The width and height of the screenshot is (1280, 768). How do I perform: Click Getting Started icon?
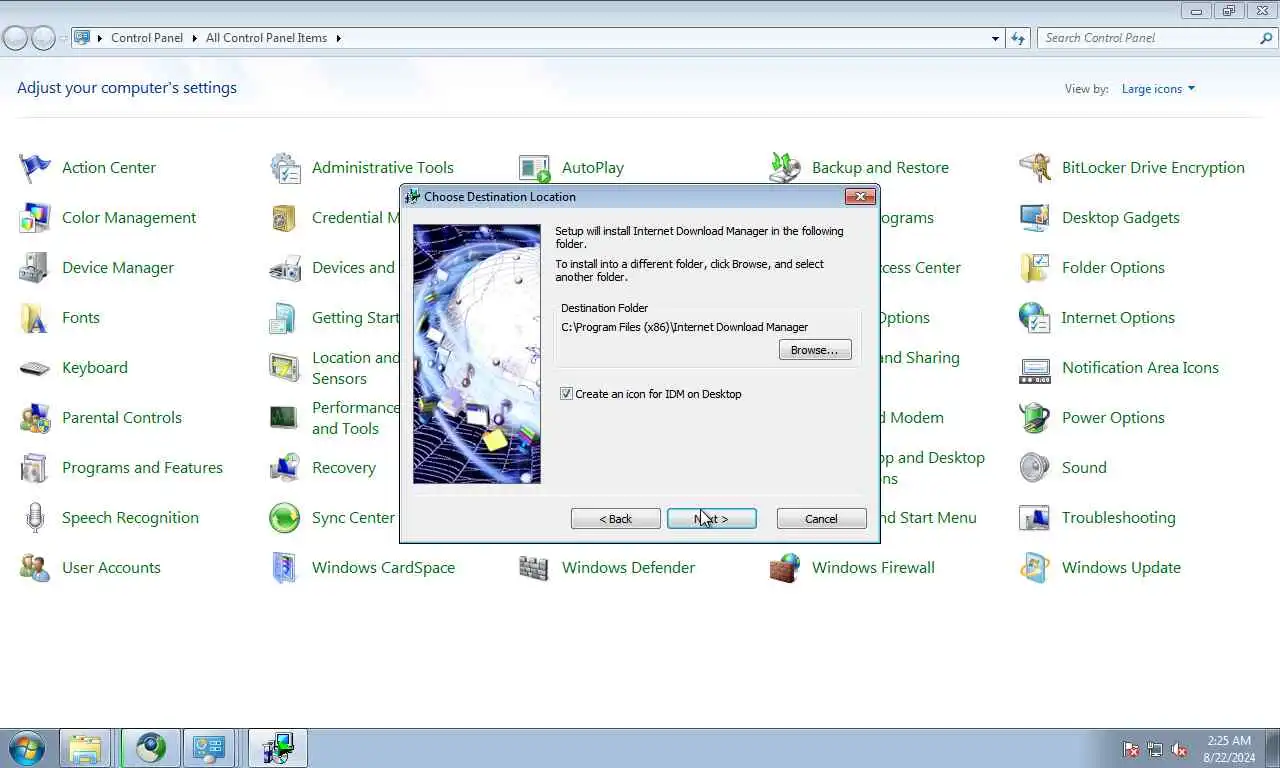coord(285,318)
